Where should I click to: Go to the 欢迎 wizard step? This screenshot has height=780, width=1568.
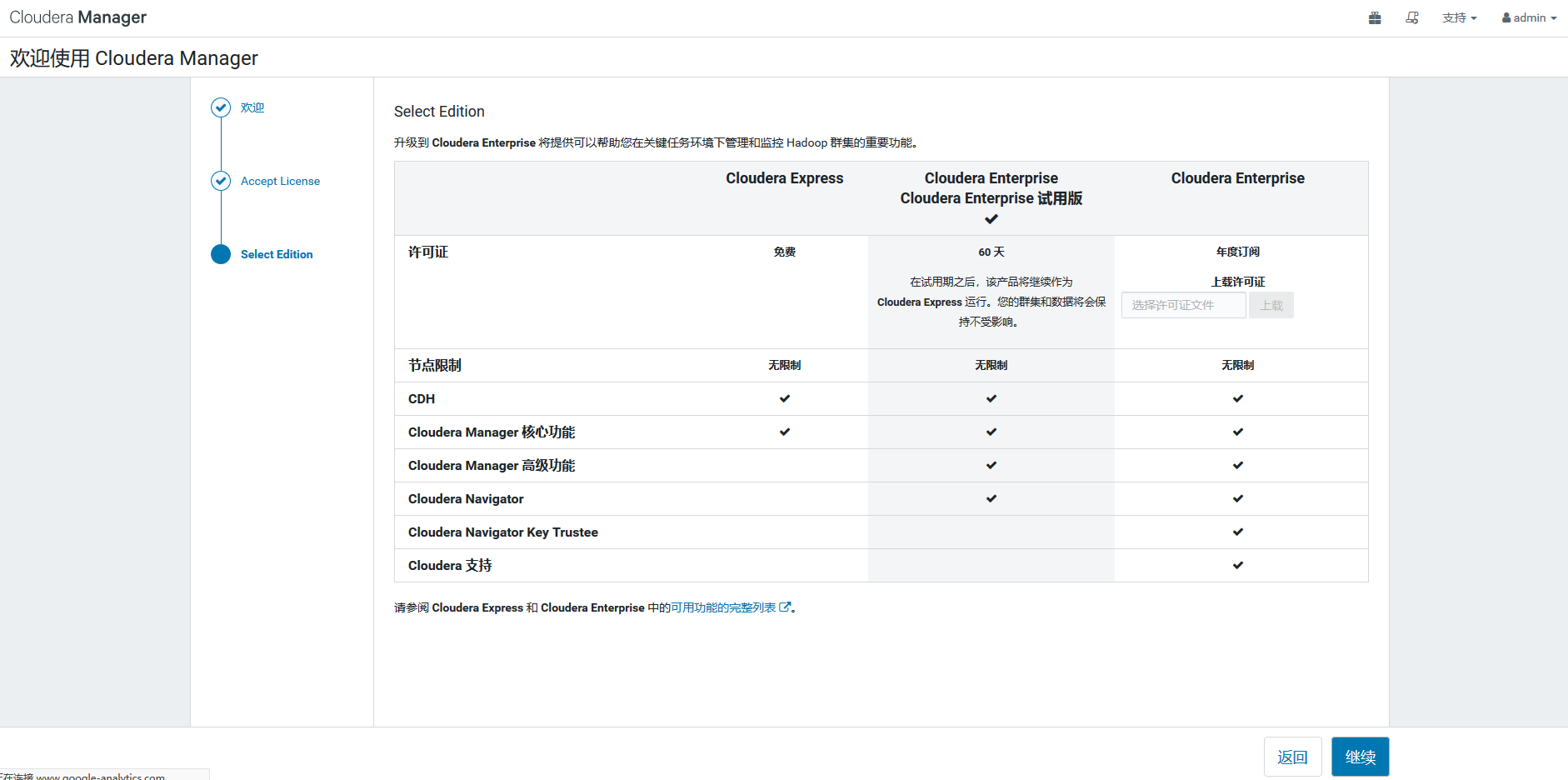[x=252, y=107]
